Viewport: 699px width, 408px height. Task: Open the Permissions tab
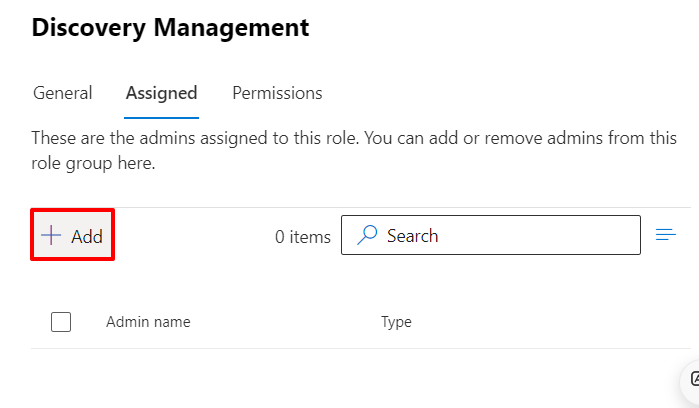(x=277, y=93)
